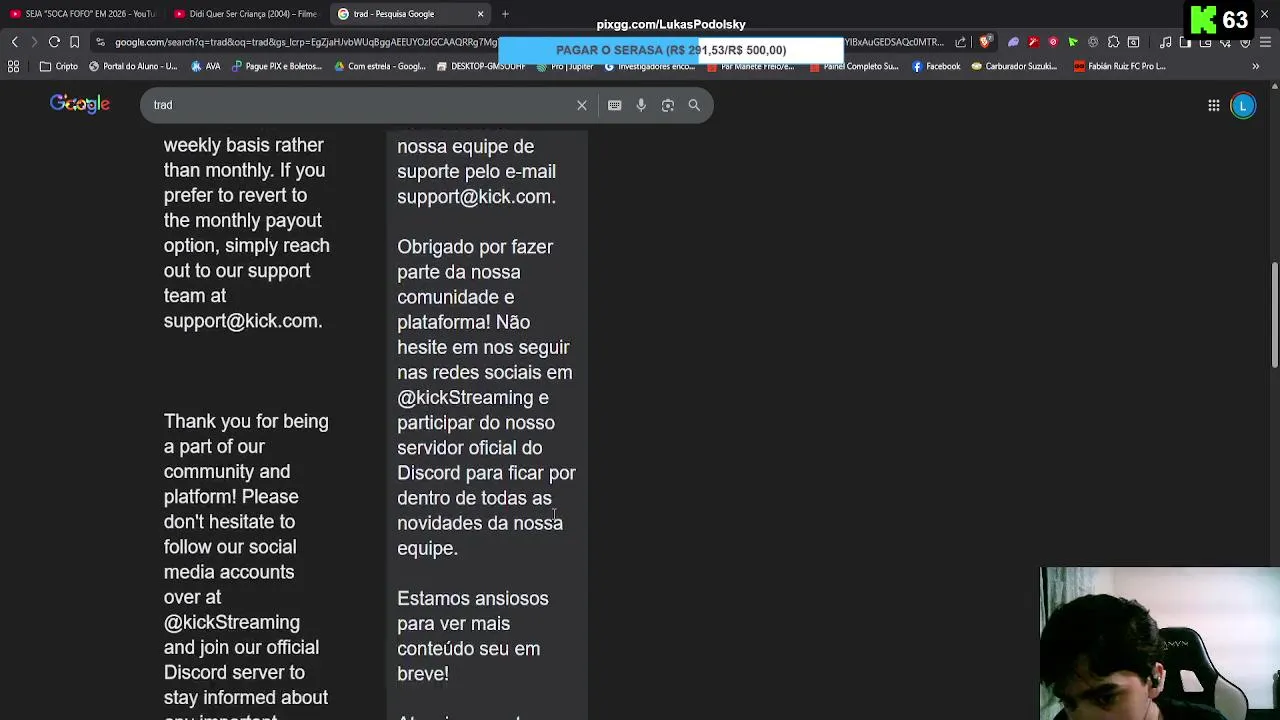Switch to 'Didi Quer Ser Criança (2004)' tab
The image size is (1280, 720).
pos(245,14)
